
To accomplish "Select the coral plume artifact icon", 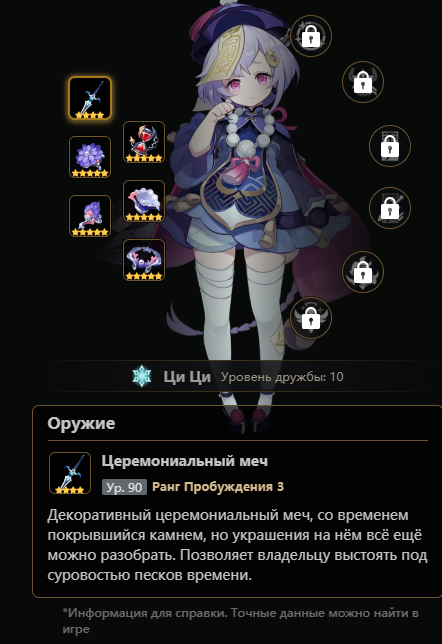I will 90,216.
